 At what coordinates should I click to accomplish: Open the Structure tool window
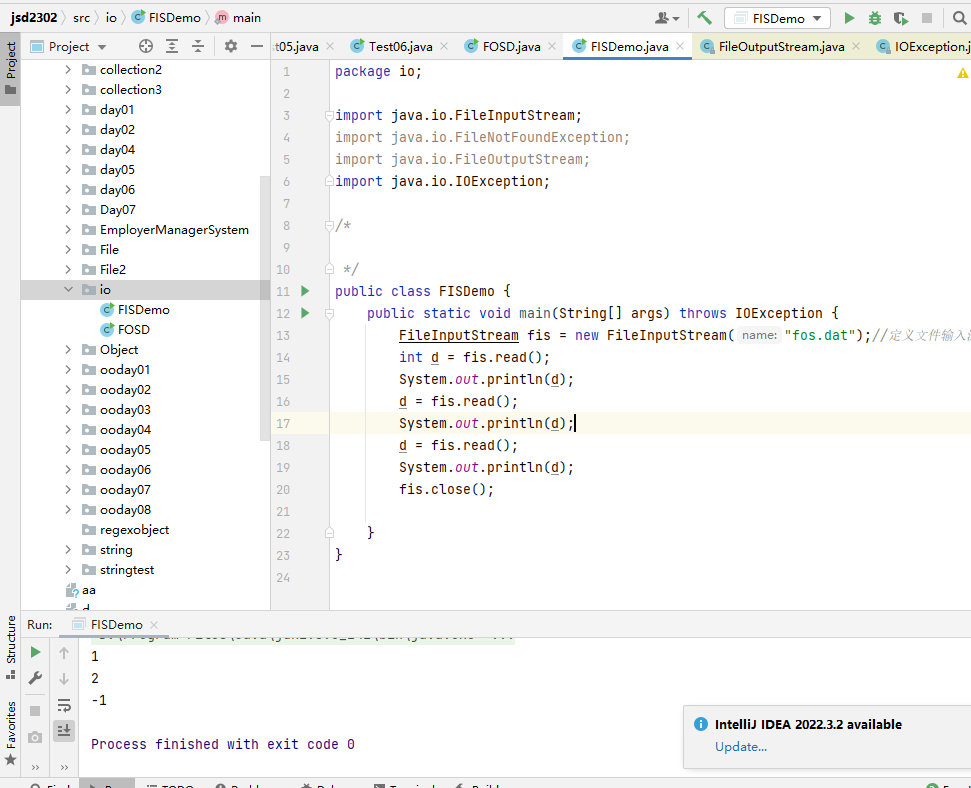(x=9, y=646)
